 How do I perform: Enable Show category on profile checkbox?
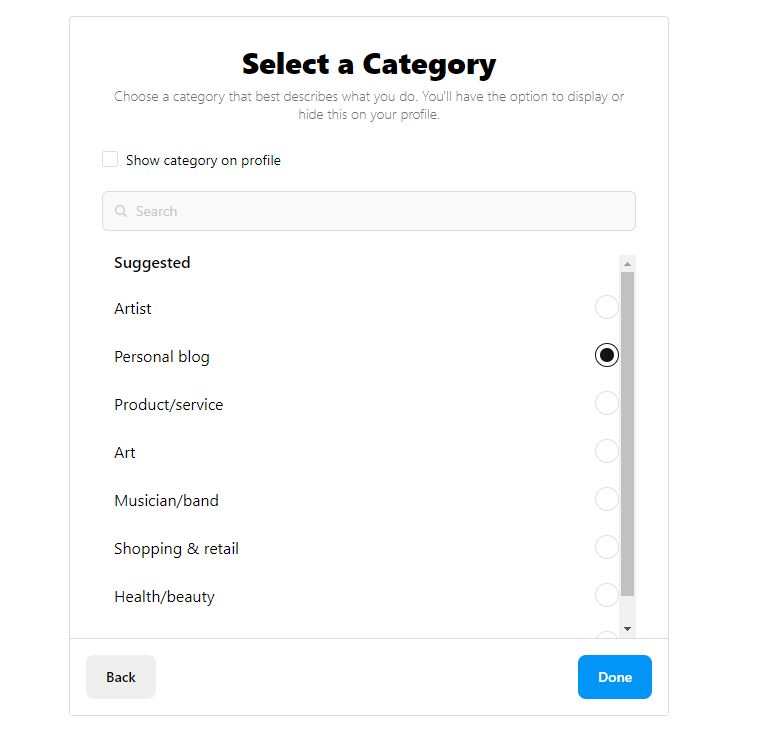pos(110,159)
